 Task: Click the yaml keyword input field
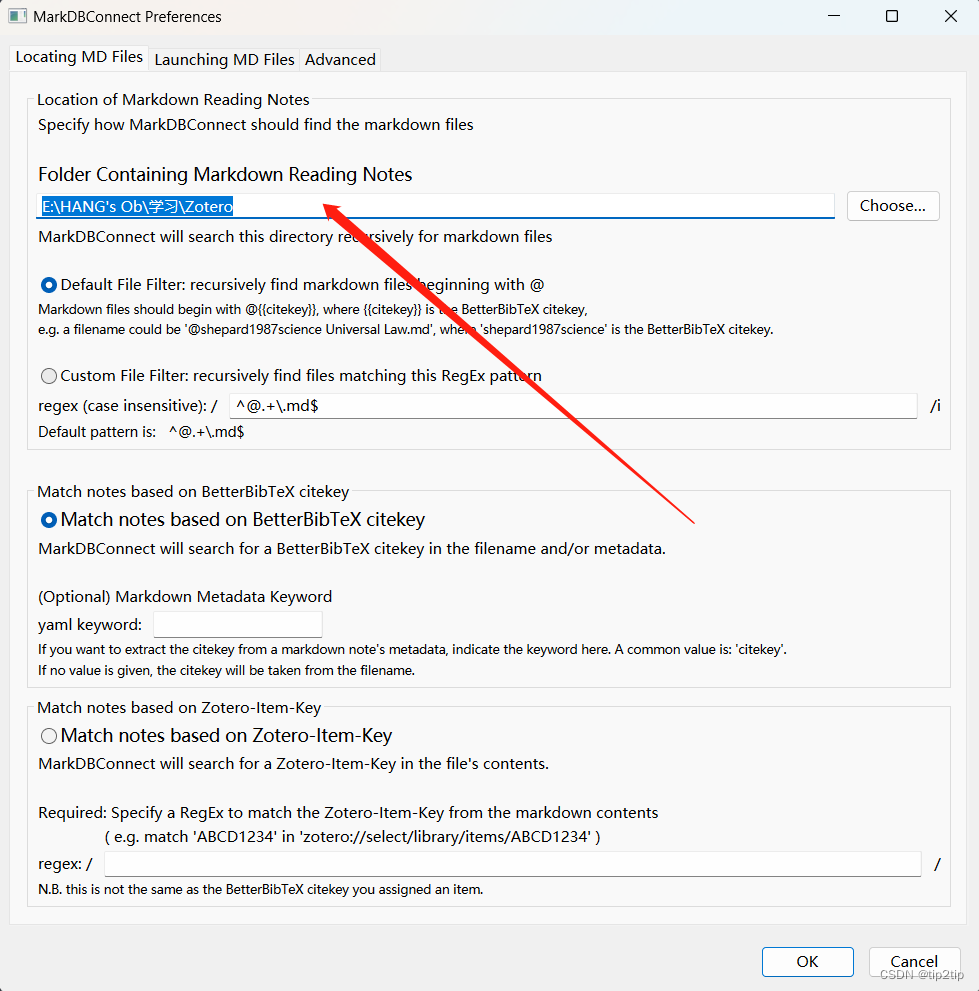[x=238, y=624]
